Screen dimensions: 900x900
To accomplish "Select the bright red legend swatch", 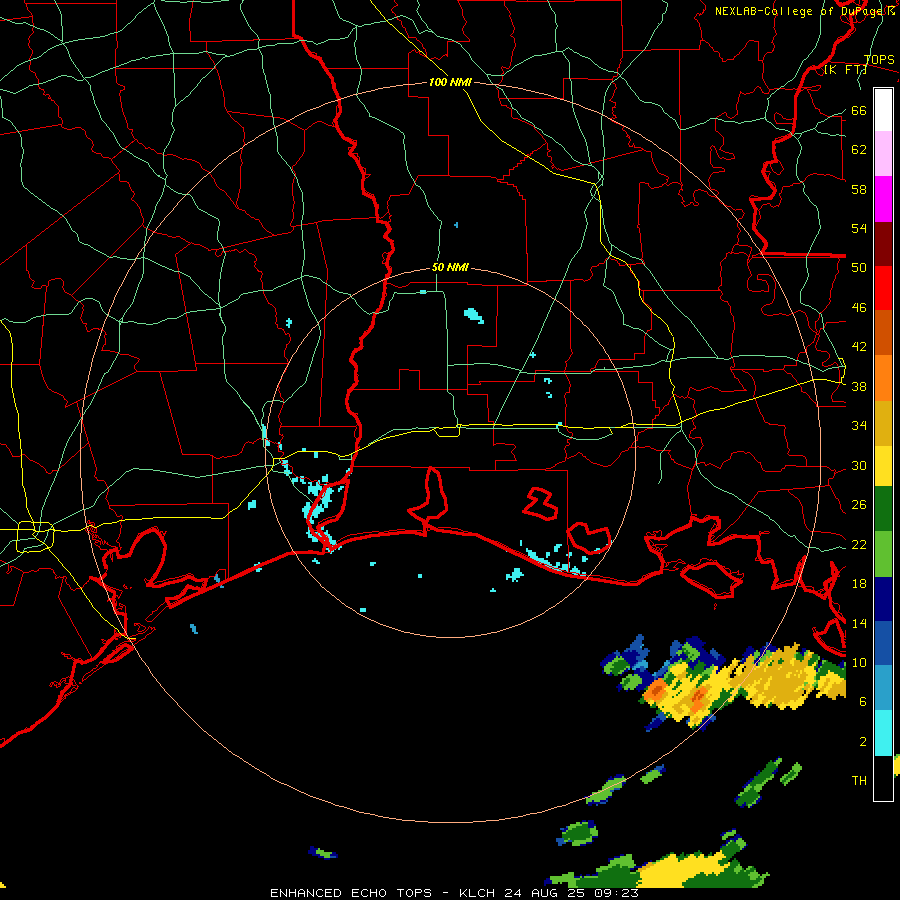I will coord(883,288).
